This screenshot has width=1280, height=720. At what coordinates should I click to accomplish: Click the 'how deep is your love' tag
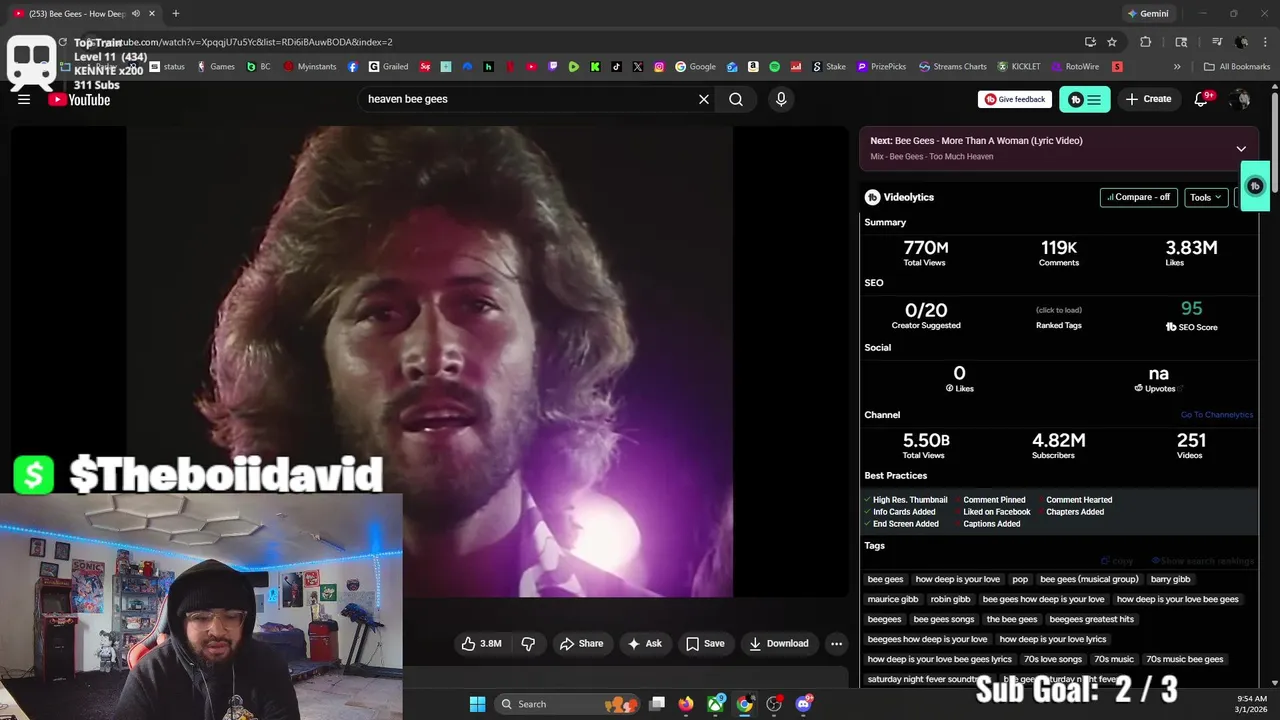[x=957, y=579]
